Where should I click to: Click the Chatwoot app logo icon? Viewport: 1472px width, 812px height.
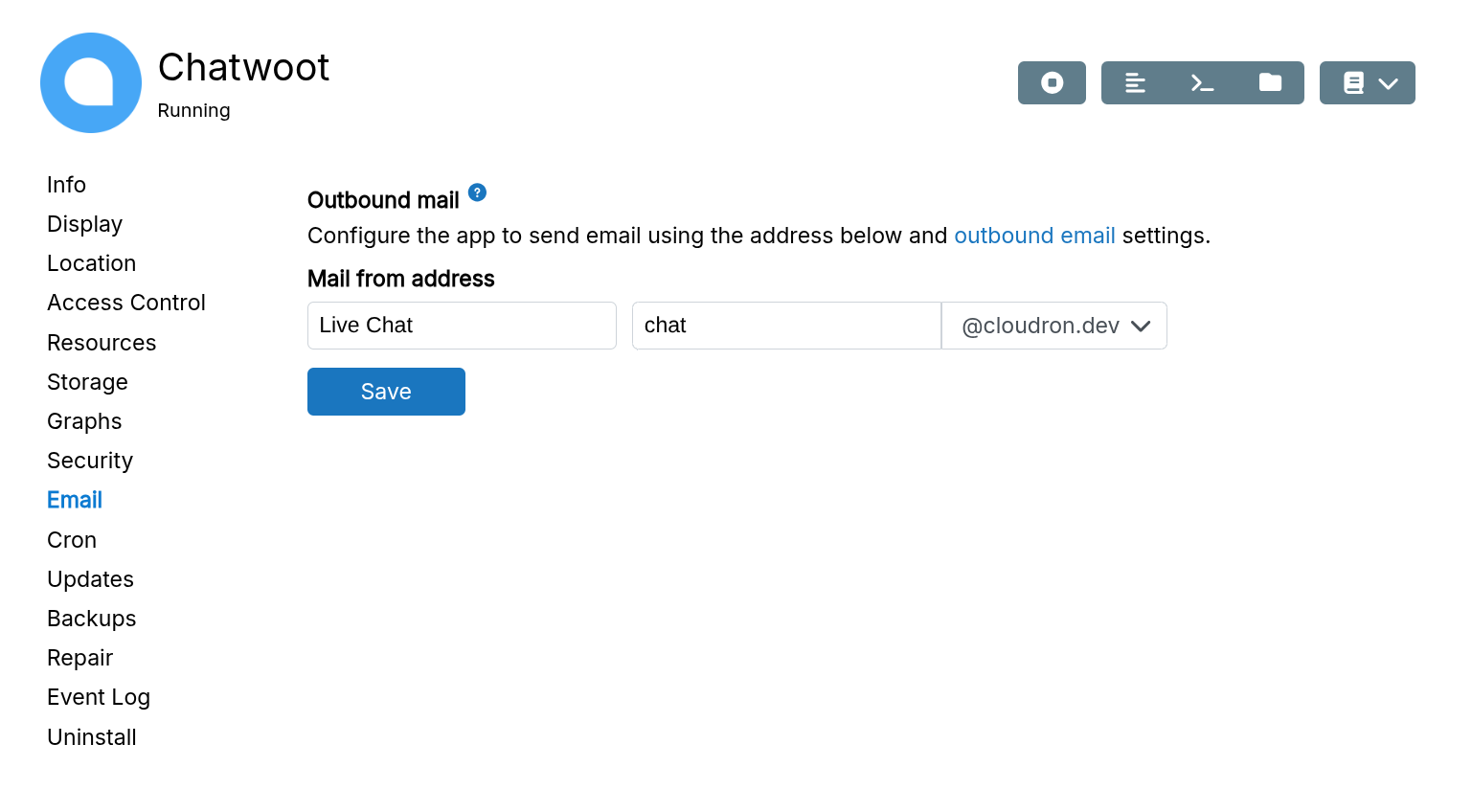91,83
